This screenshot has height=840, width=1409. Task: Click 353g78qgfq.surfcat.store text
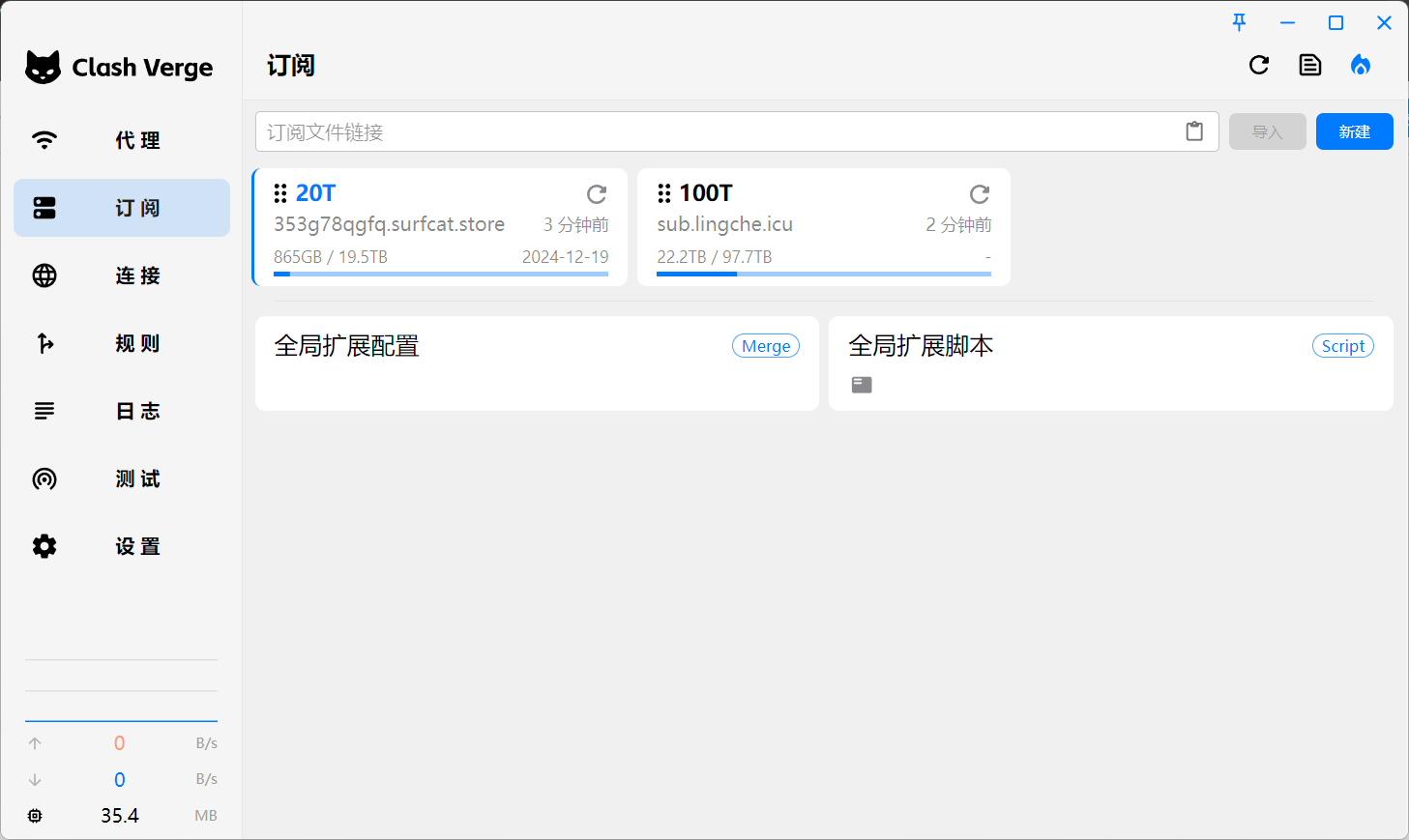(389, 224)
